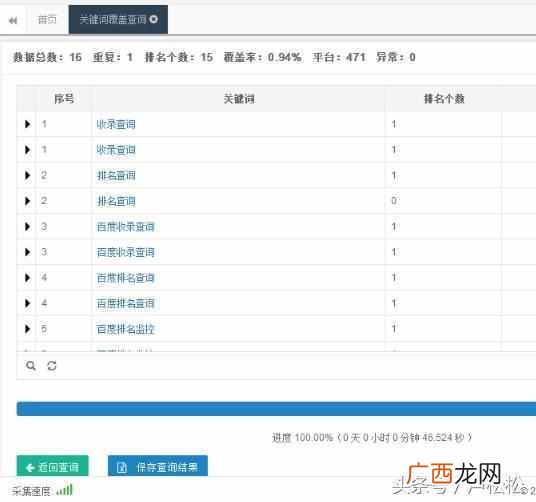Click the magnifier search icon below the table
Image resolution: width=536 pixels, height=502 pixels.
(31, 366)
